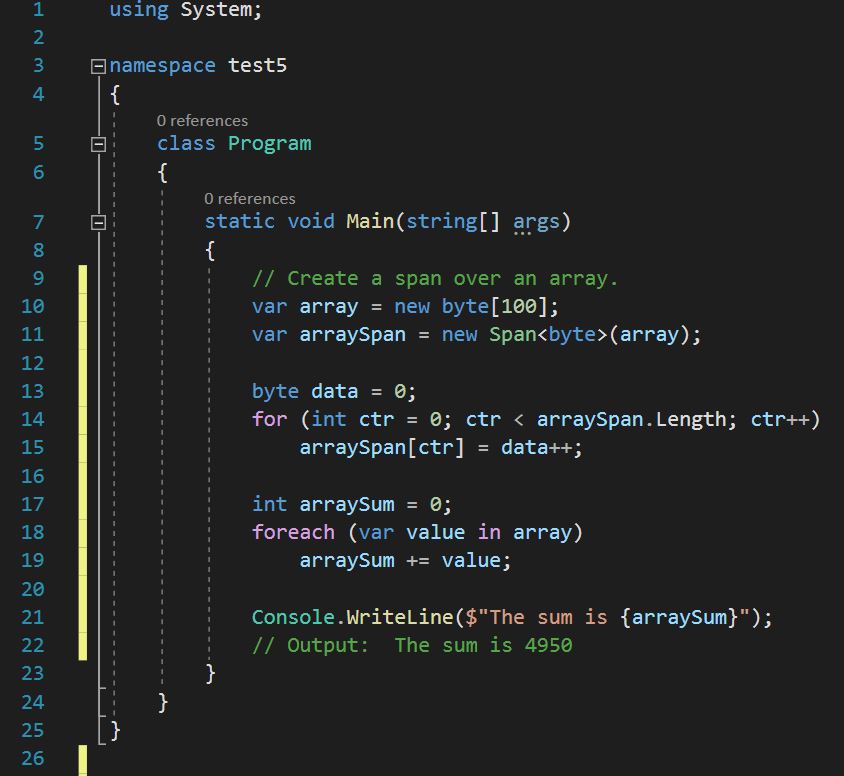Click the Span<byte> type name on line 11
Viewport: 844px width, 776px height.
tap(546, 334)
